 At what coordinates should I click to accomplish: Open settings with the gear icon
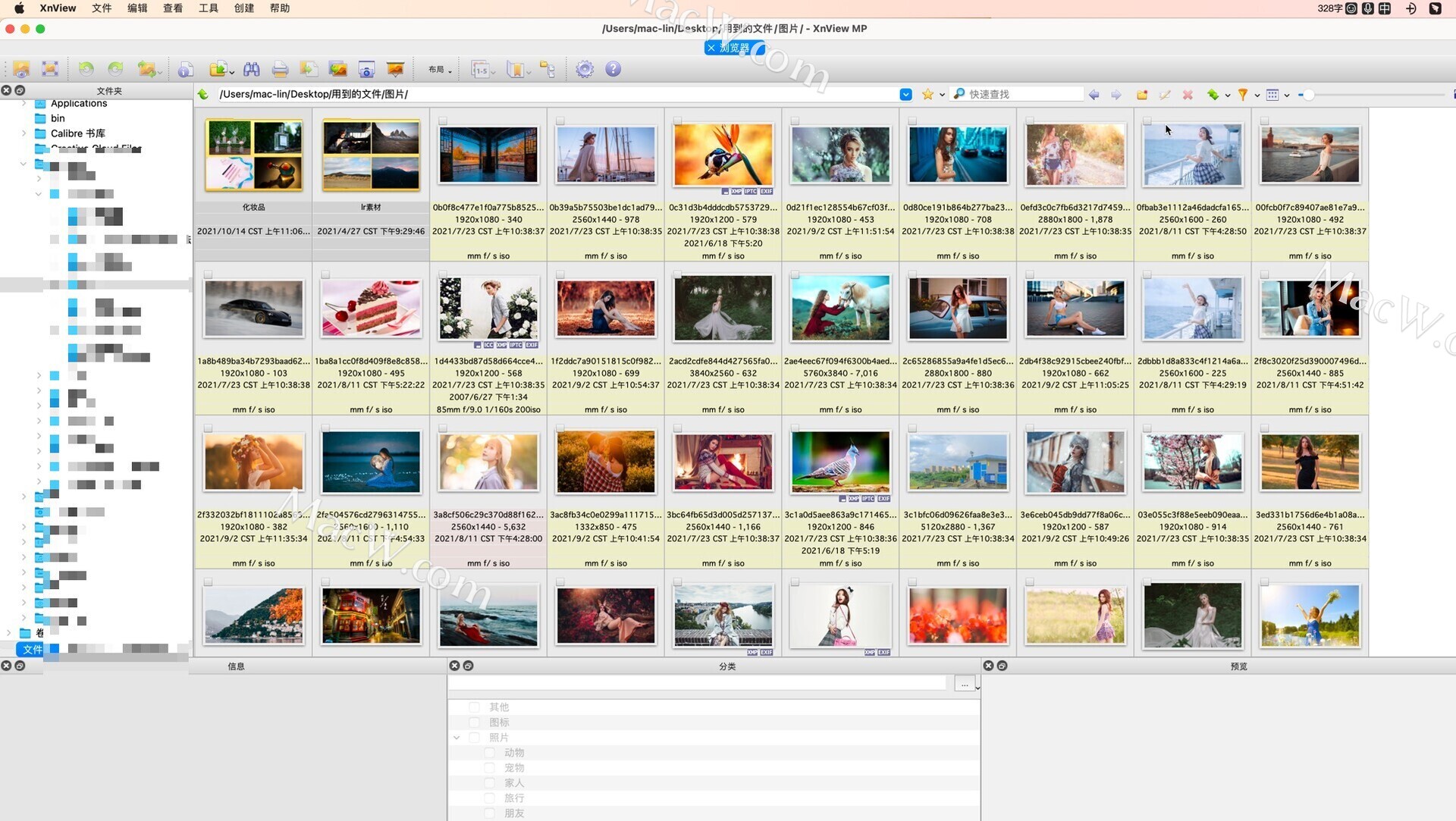pyautogui.click(x=584, y=70)
